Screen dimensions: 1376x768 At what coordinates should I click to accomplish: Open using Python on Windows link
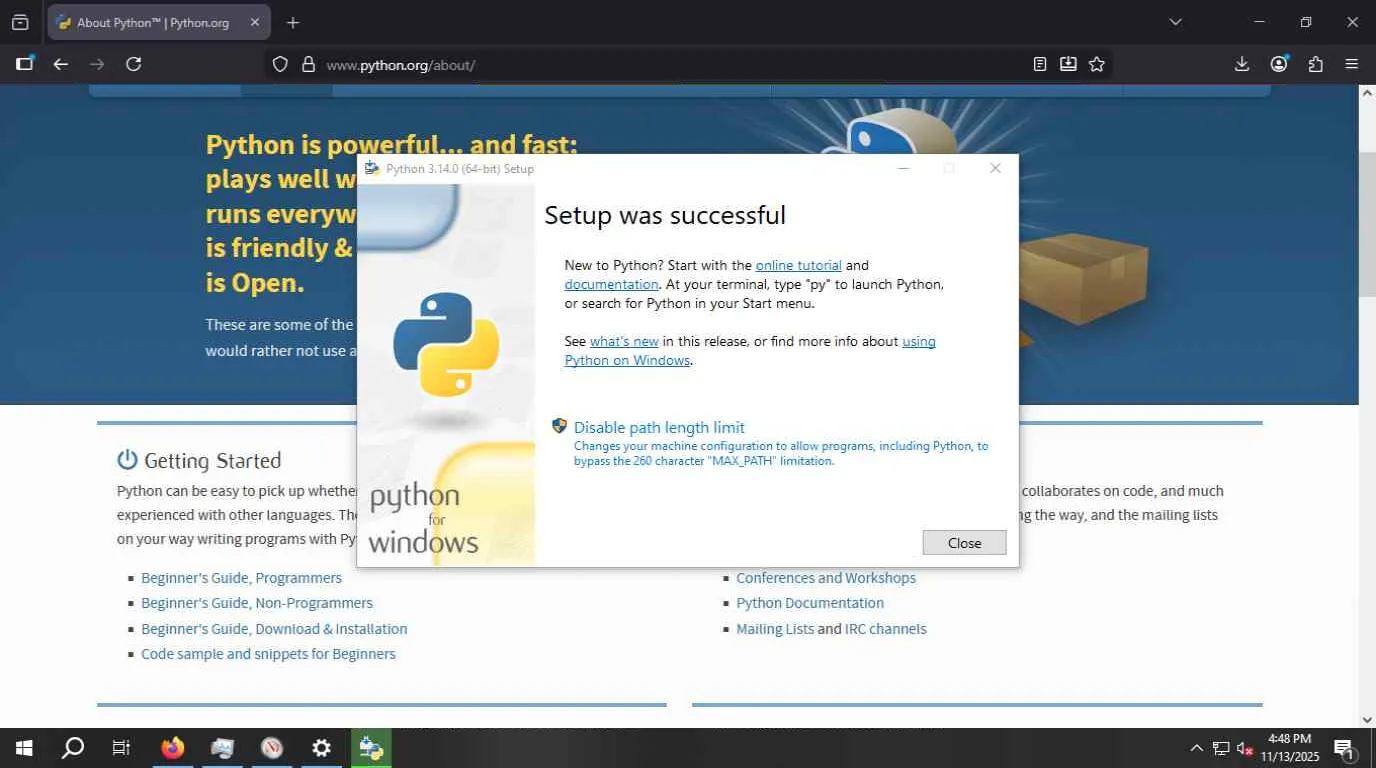coord(750,351)
